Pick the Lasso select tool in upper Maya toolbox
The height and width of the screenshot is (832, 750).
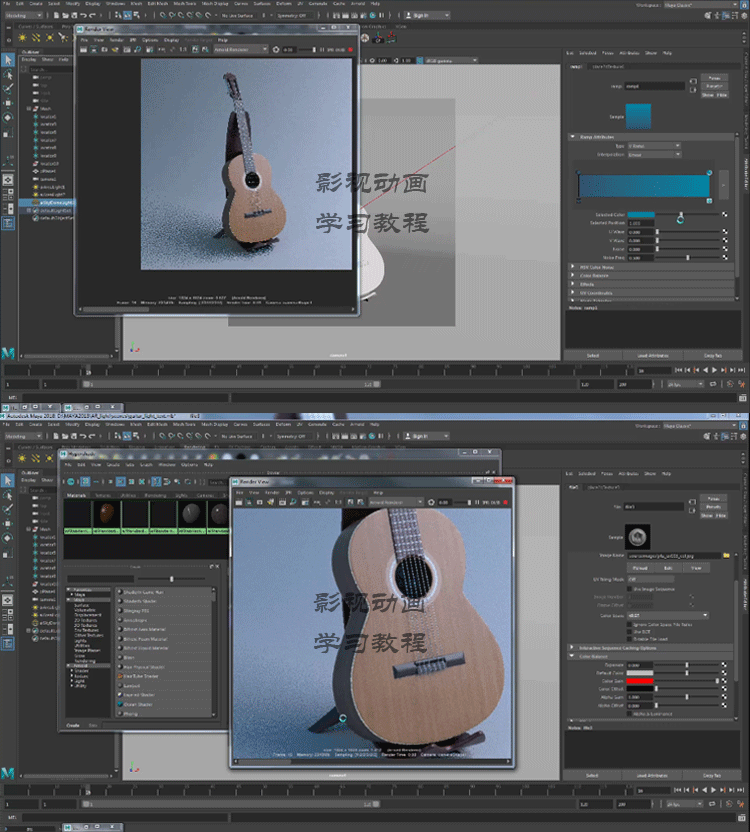(x=8, y=74)
